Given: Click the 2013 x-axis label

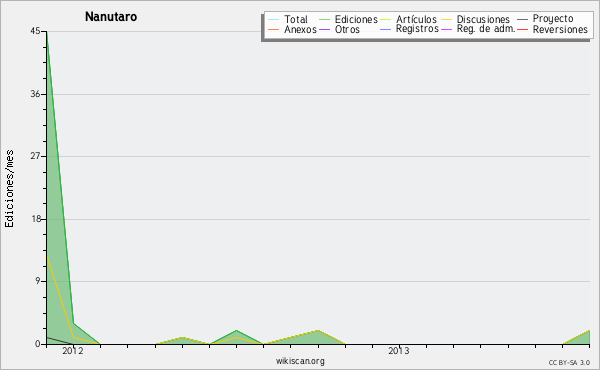Looking at the screenshot, I should (x=399, y=350).
